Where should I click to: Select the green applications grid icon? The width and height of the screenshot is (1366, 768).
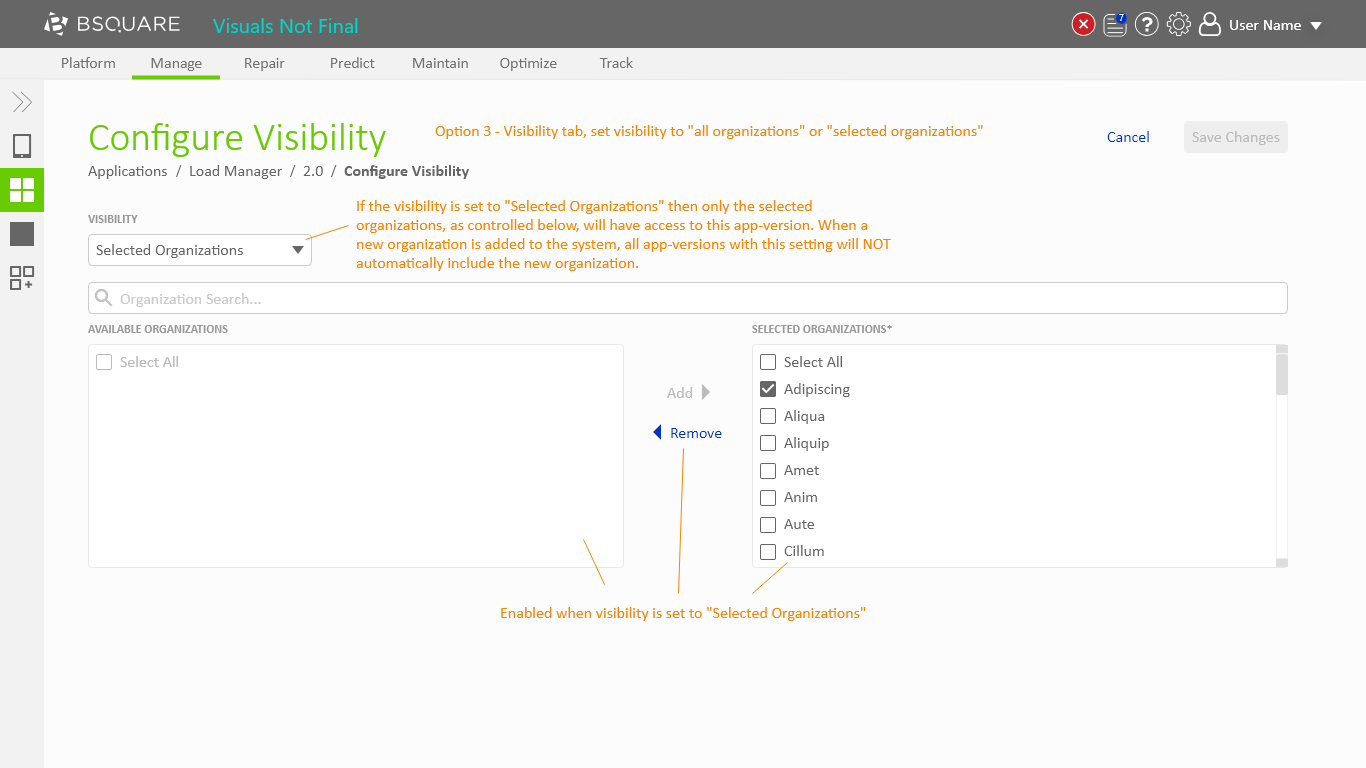[22, 190]
